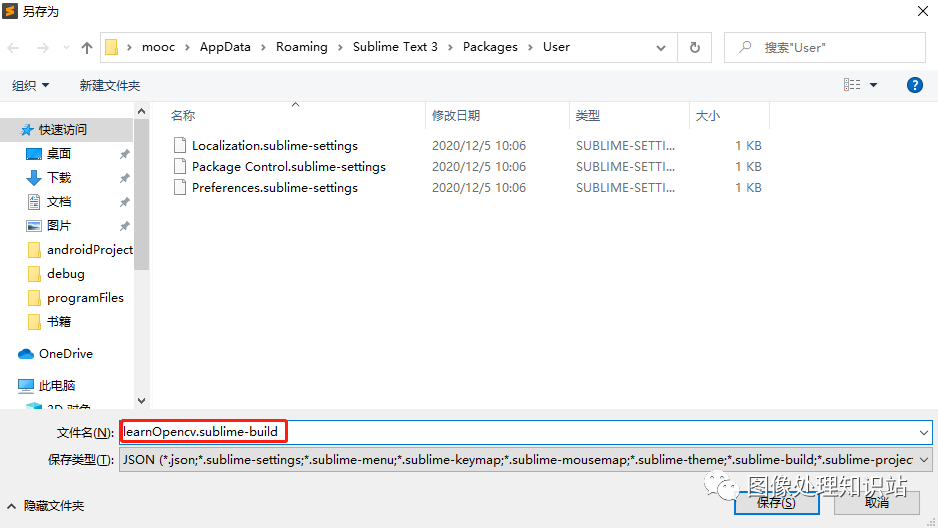Select 此电脑 in navigation pane
Screen dimensions: 938x528
pyautogui.click(x=57, y=385)
